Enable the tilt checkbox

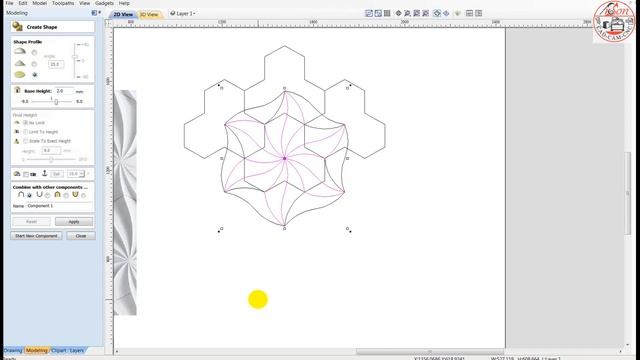[x=26, y=174]
